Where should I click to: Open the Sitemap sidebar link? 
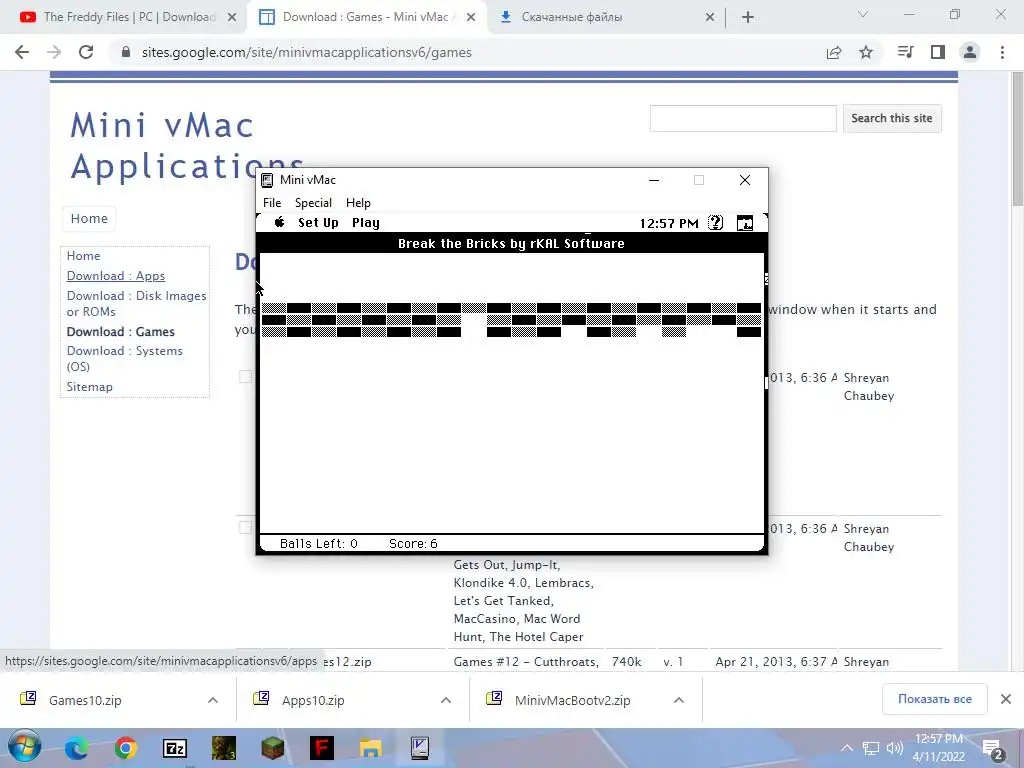click(89, 387)
